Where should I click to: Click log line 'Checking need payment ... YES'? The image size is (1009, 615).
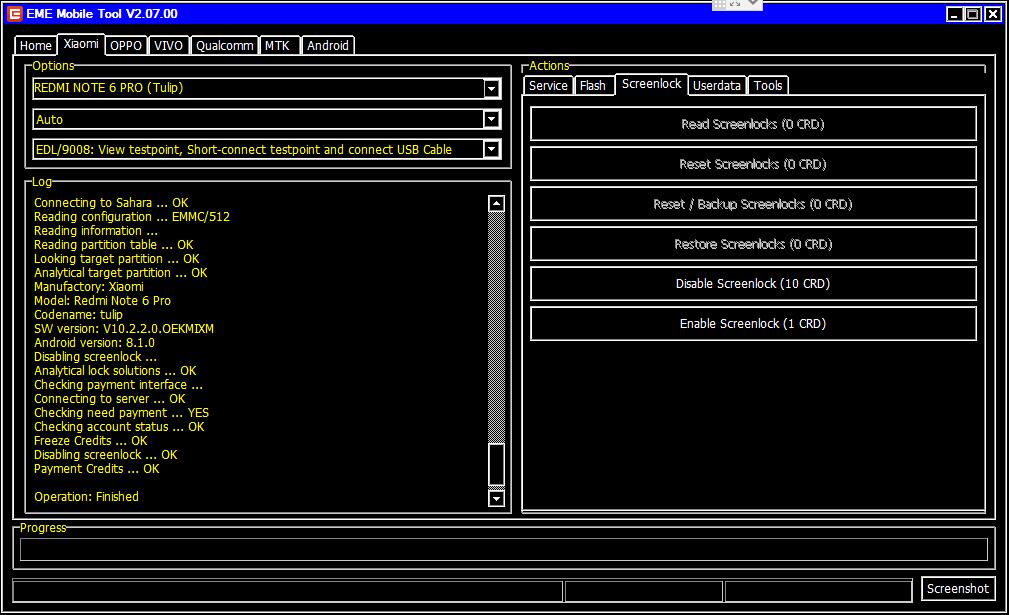121,413
